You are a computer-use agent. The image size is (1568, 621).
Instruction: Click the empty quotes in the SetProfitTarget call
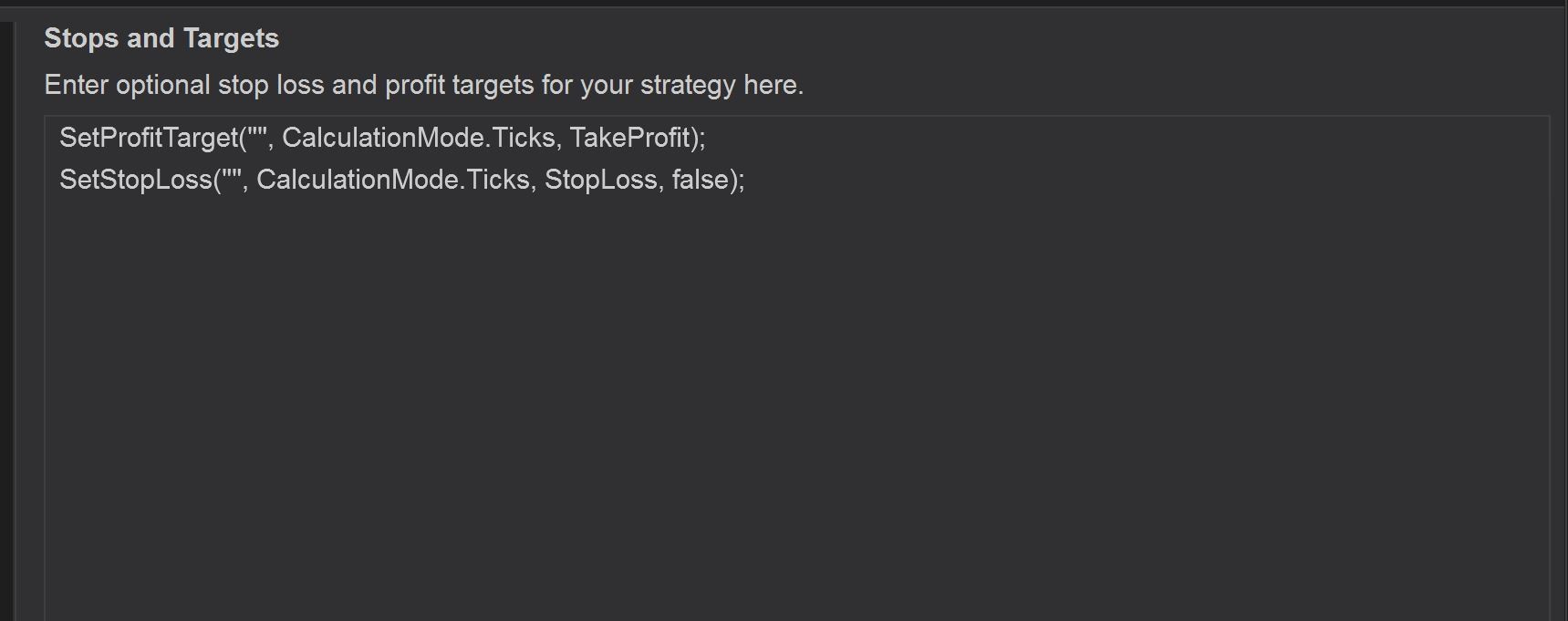(257, 136)
